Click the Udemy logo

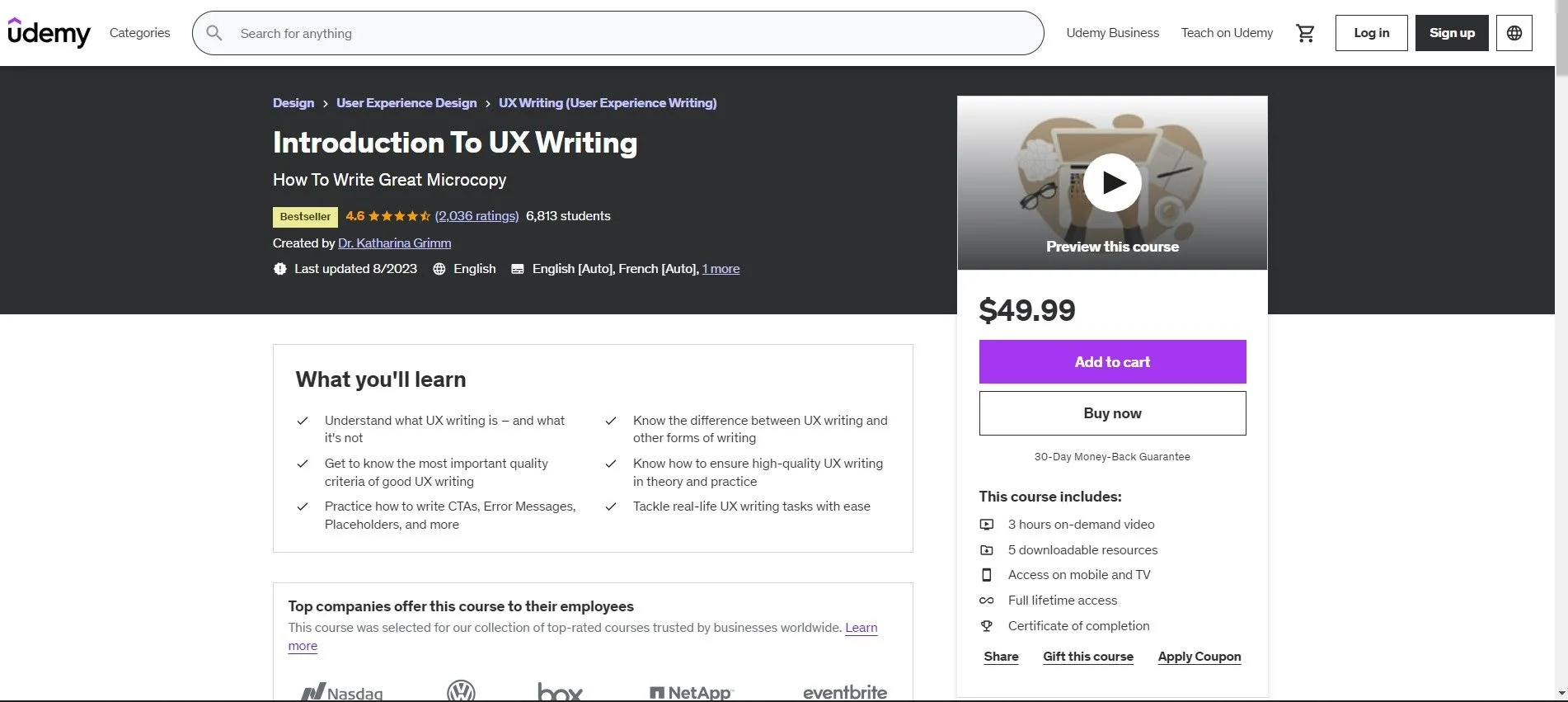click(49, 33)
